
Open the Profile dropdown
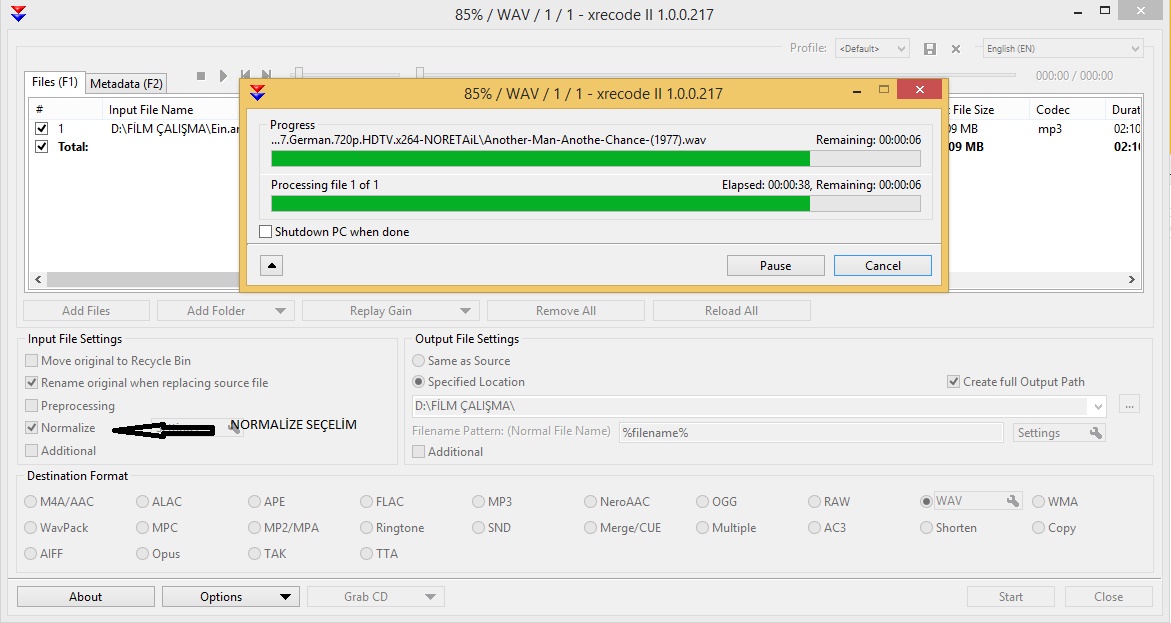tap(872, 49)
